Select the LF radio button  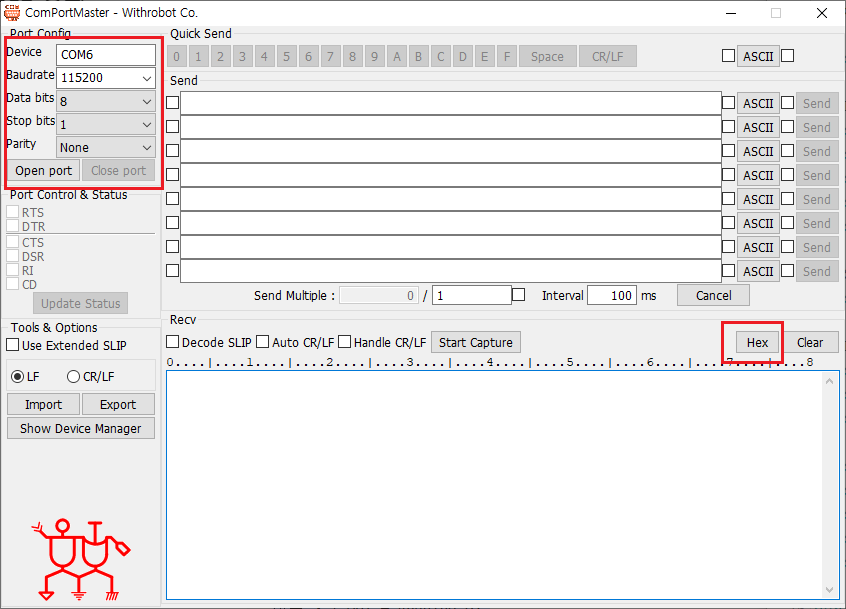(x=18, y=377)
